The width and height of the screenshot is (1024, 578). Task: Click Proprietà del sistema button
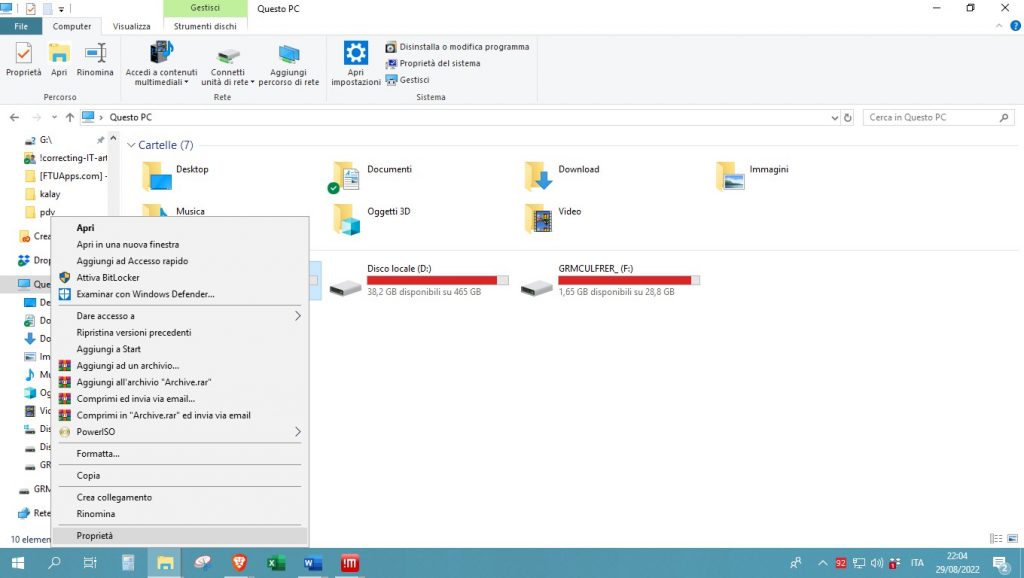pyautogui.click(x=439, y=63)
